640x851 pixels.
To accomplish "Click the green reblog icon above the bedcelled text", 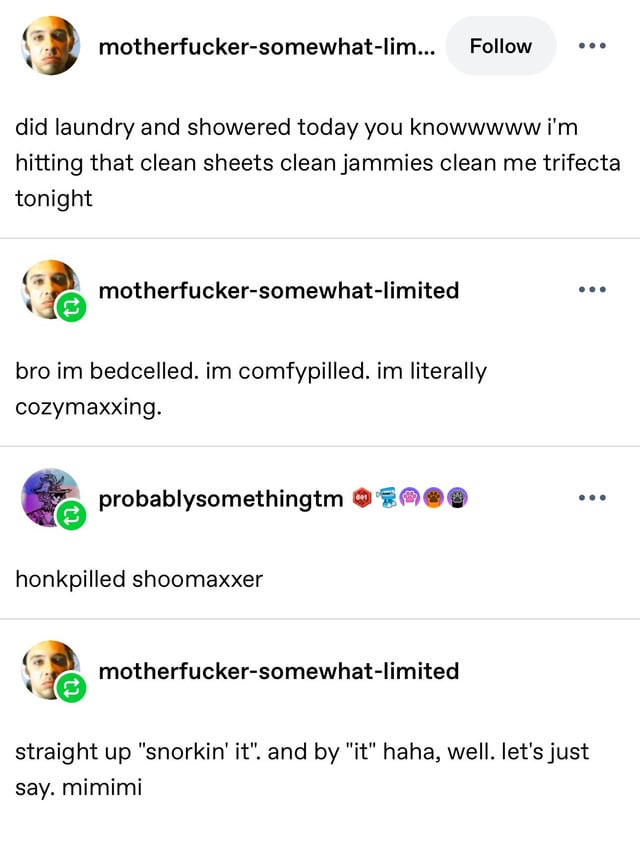I will pos(71,309).
